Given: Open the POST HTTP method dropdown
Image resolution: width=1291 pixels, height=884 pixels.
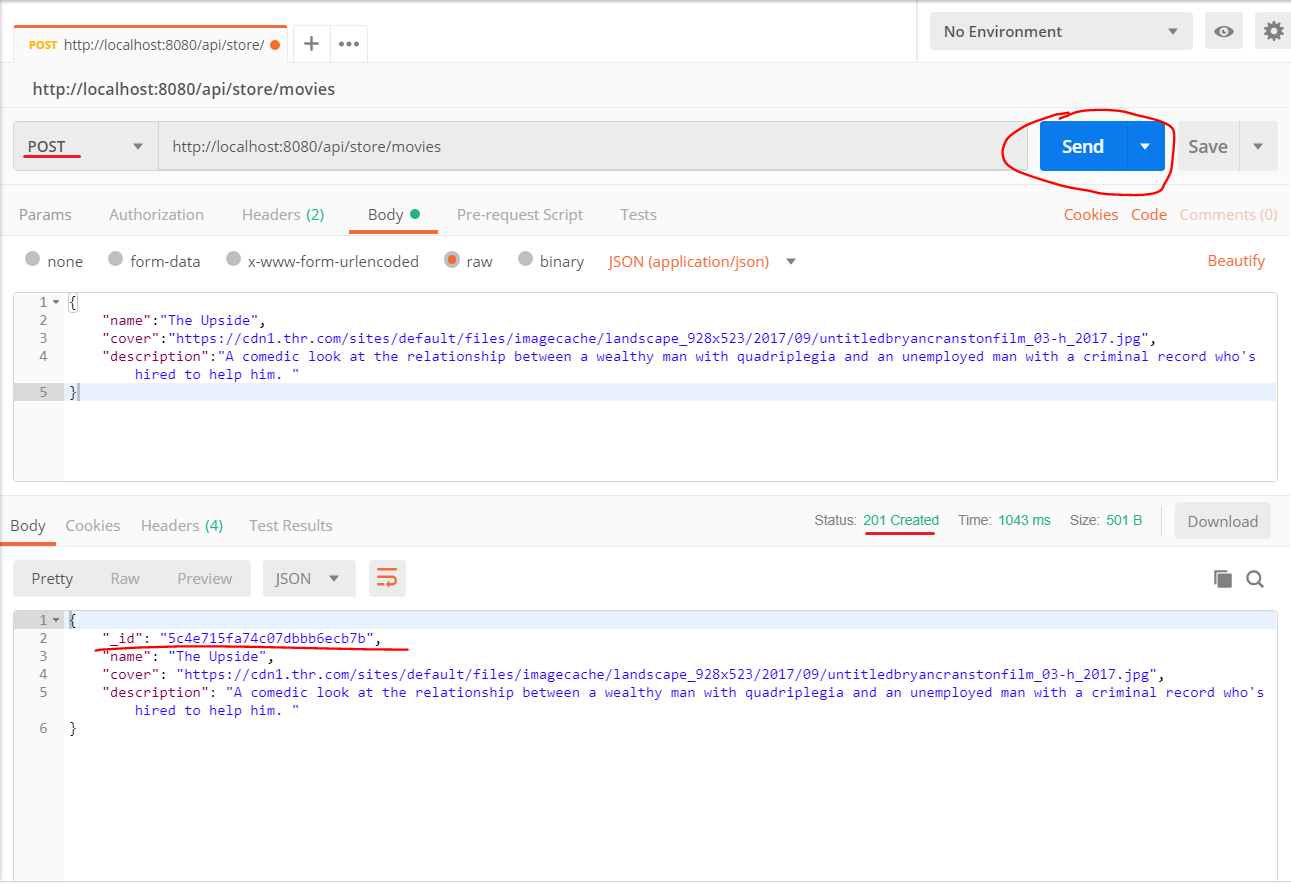Looking at the screenshot, I should (x=85, y=146).
